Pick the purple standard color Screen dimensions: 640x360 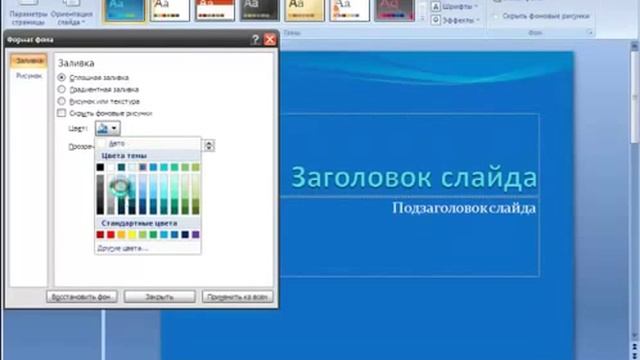point(196,235)
